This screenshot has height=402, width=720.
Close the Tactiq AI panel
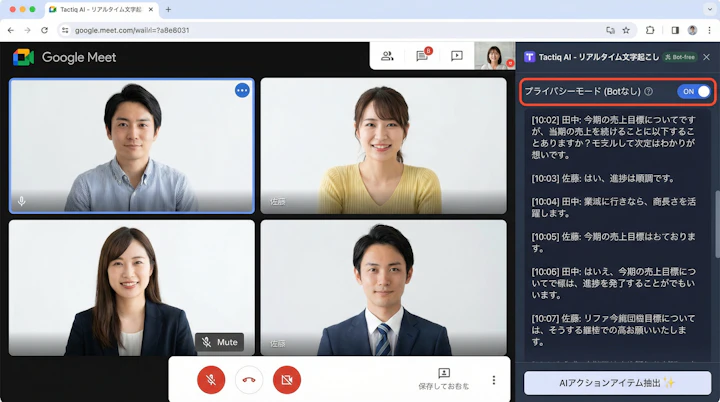(706, 57)
